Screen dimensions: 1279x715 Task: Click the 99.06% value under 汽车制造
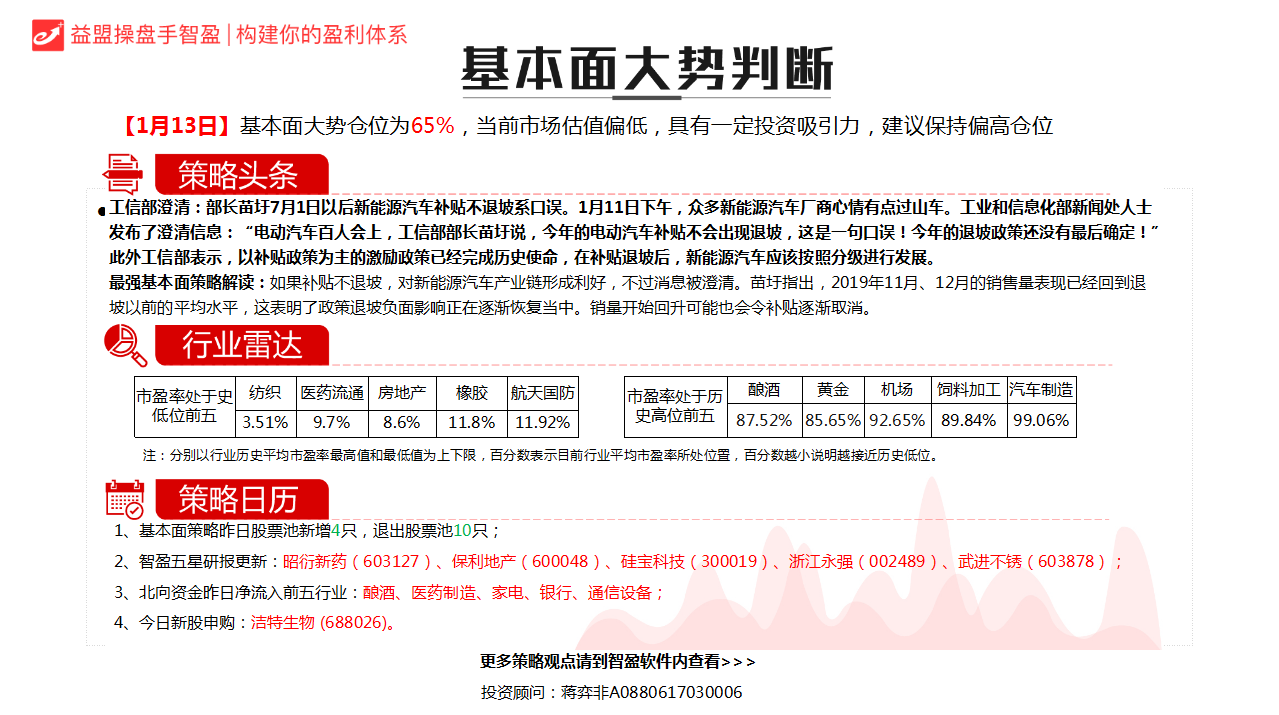click(x=1041, y=420)
